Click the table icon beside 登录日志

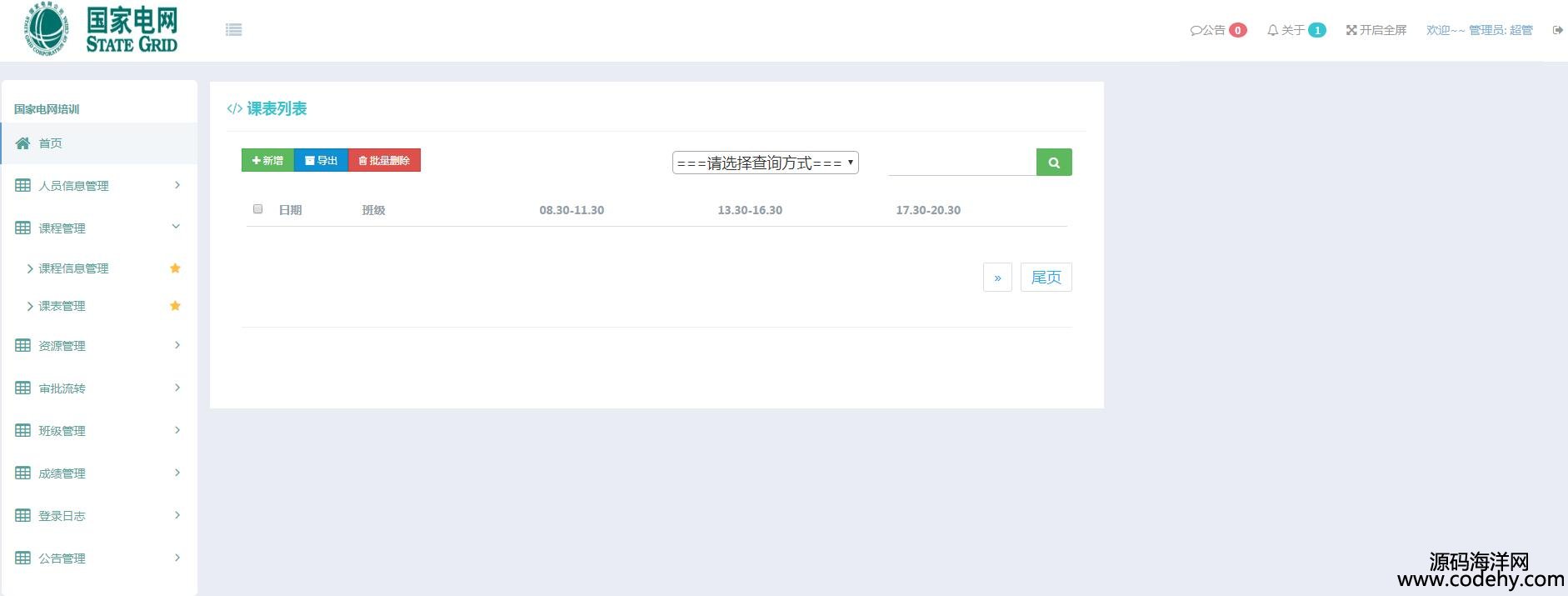pyautogui.click(x=22, y=515)
